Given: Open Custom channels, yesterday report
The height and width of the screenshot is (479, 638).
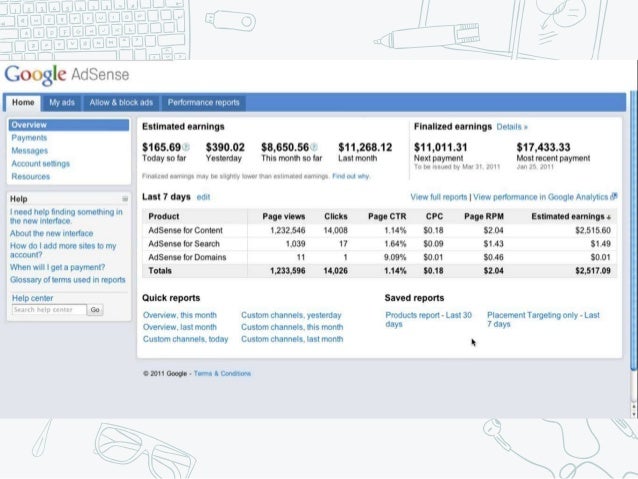Looking at the screenshot, I should [x=291, y=315].
